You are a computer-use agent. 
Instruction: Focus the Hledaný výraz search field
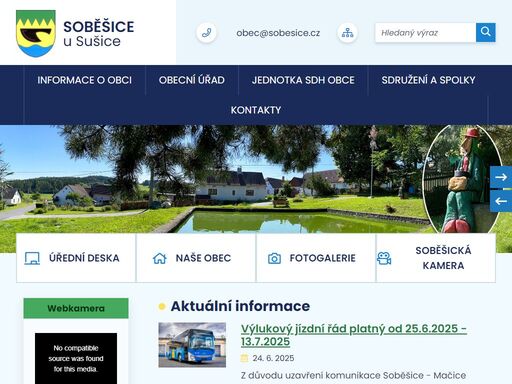[426, 33]
